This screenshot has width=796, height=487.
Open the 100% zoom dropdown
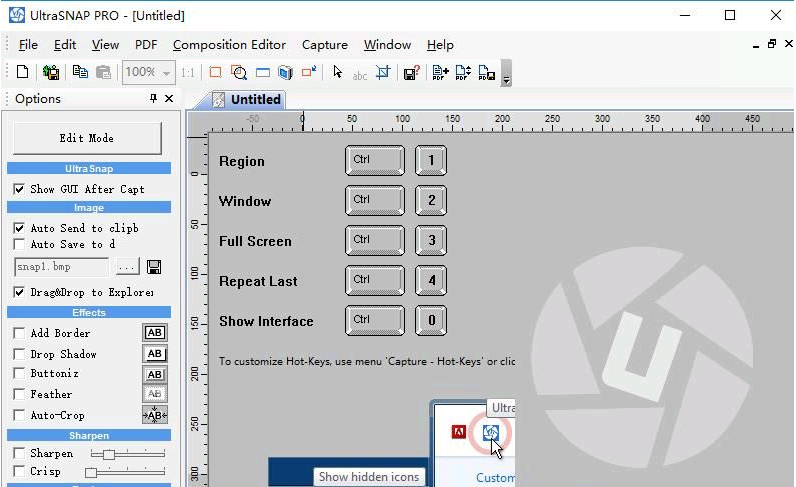pos(166,73)
